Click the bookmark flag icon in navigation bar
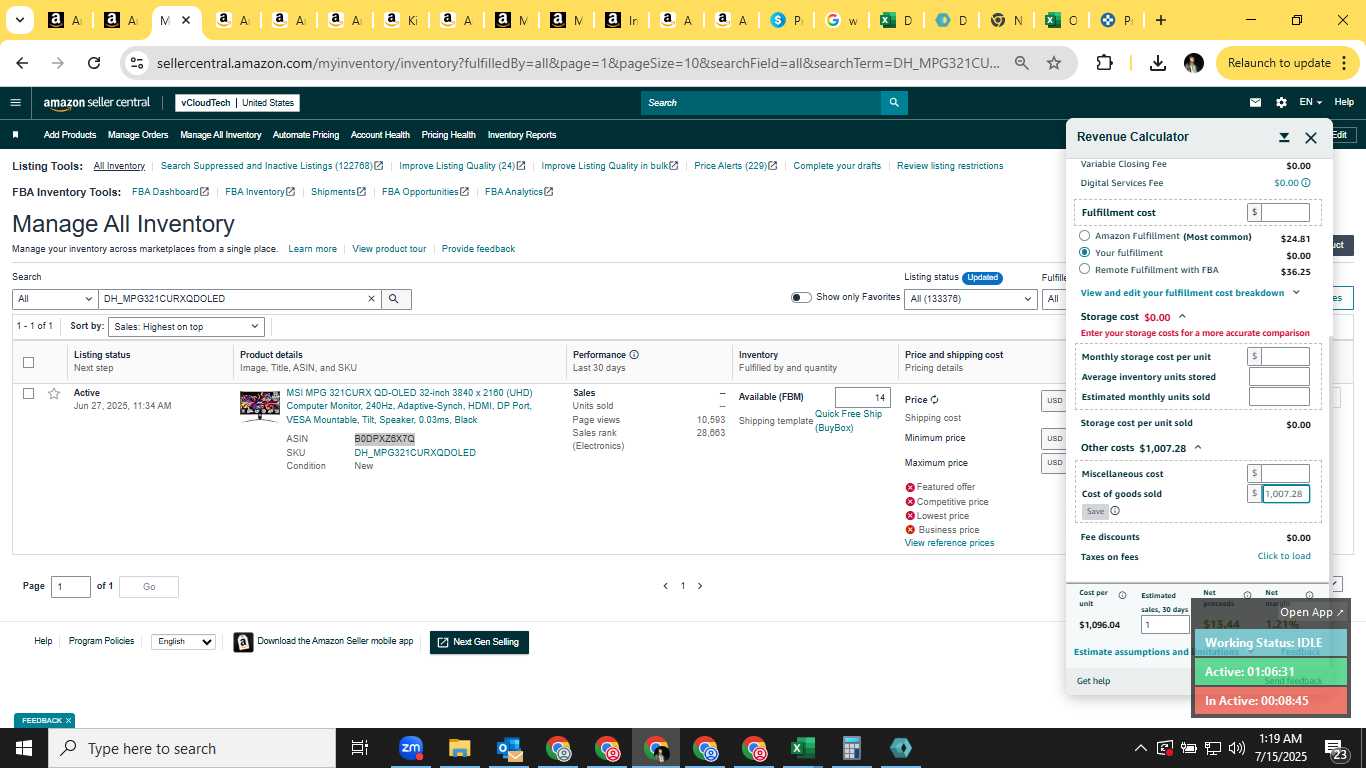 click(15, 134)
